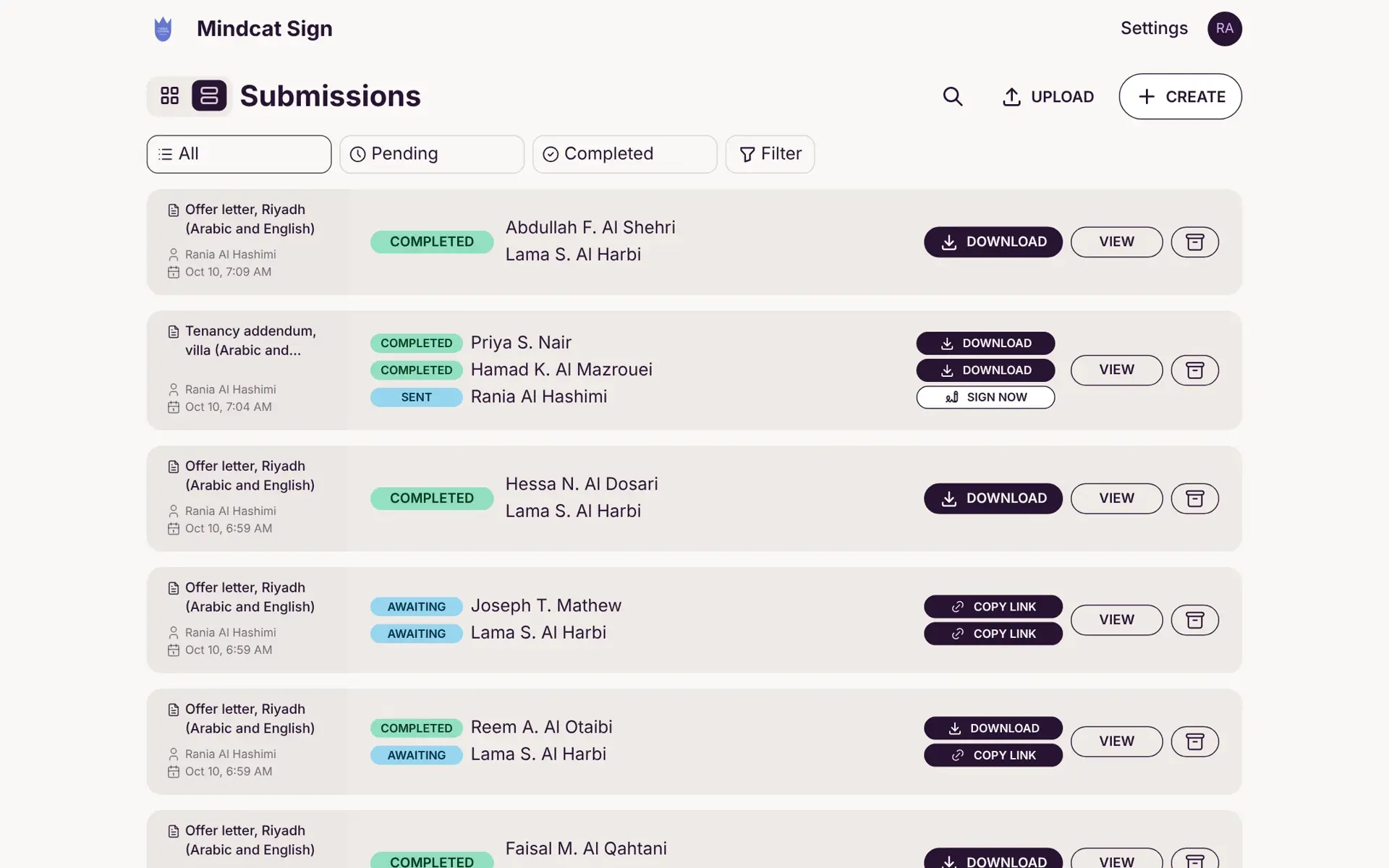Screen dimensions: 1389x868
Task: View Abdullah F. Al Shehri submission
Action: [x=1116, y=242]
